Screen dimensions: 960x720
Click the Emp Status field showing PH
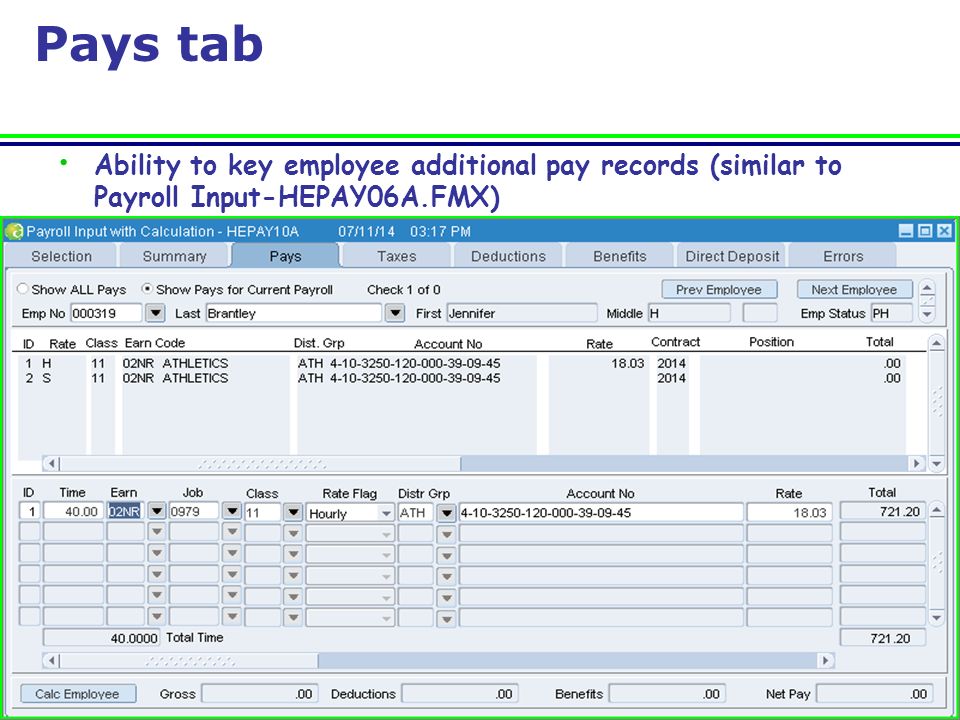891,313
